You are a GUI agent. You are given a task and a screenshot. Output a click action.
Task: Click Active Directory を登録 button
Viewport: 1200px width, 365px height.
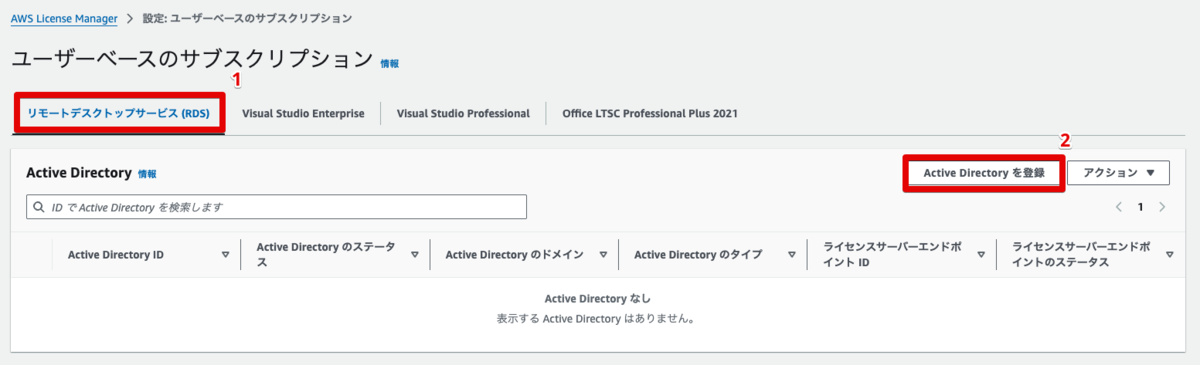984,173
